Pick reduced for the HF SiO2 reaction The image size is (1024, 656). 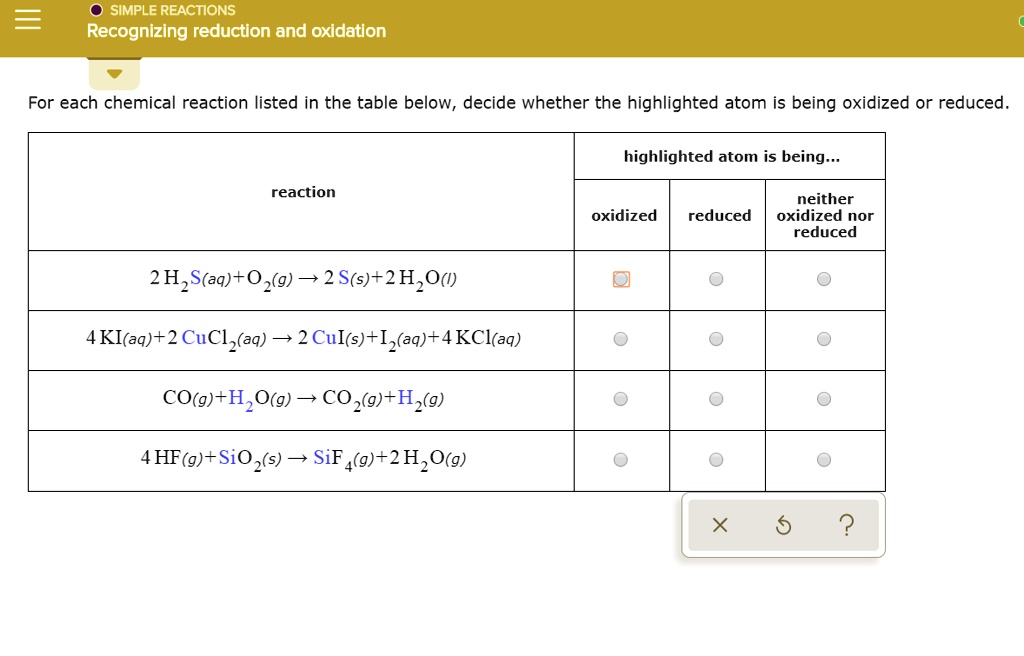click(716, 460)
